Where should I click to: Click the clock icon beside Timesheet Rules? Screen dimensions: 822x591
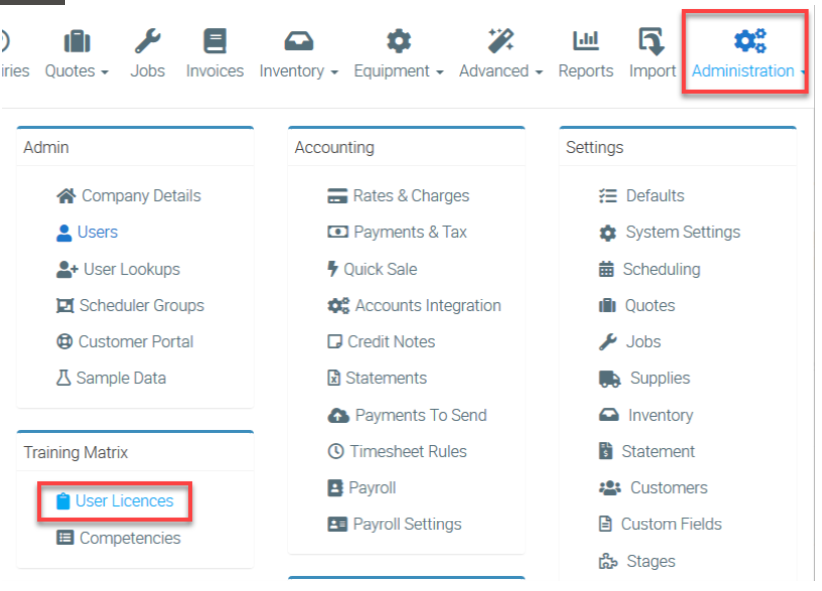(x=335, y=451)
